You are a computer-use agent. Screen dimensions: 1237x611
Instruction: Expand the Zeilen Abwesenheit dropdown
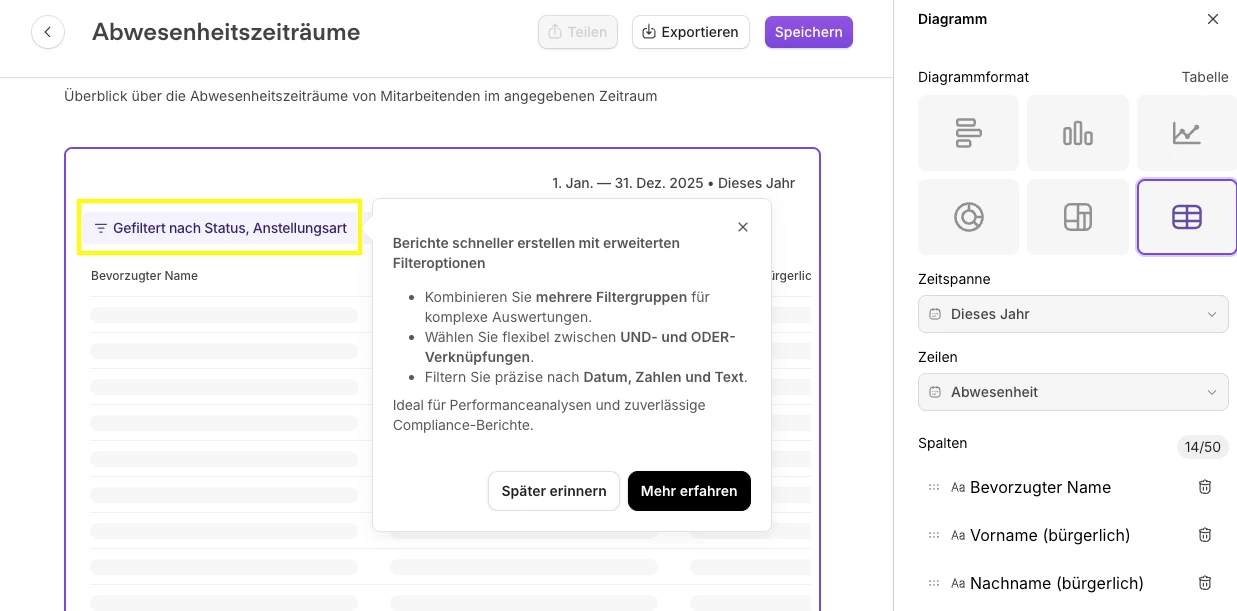pos(1072,392)
